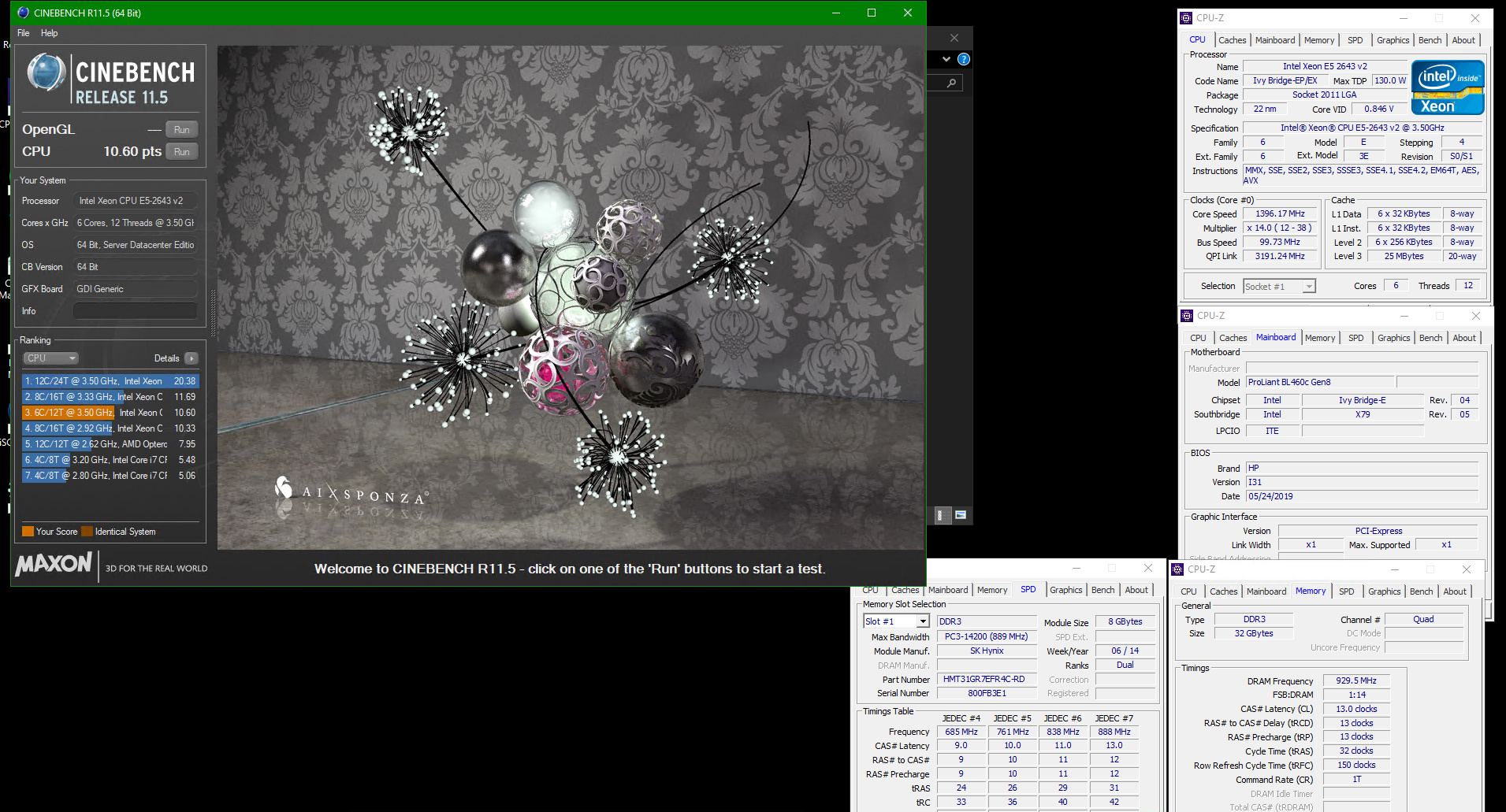Click the Channel # value Quad
The height and width of the screenshot is (812, 1506).
1423,620
